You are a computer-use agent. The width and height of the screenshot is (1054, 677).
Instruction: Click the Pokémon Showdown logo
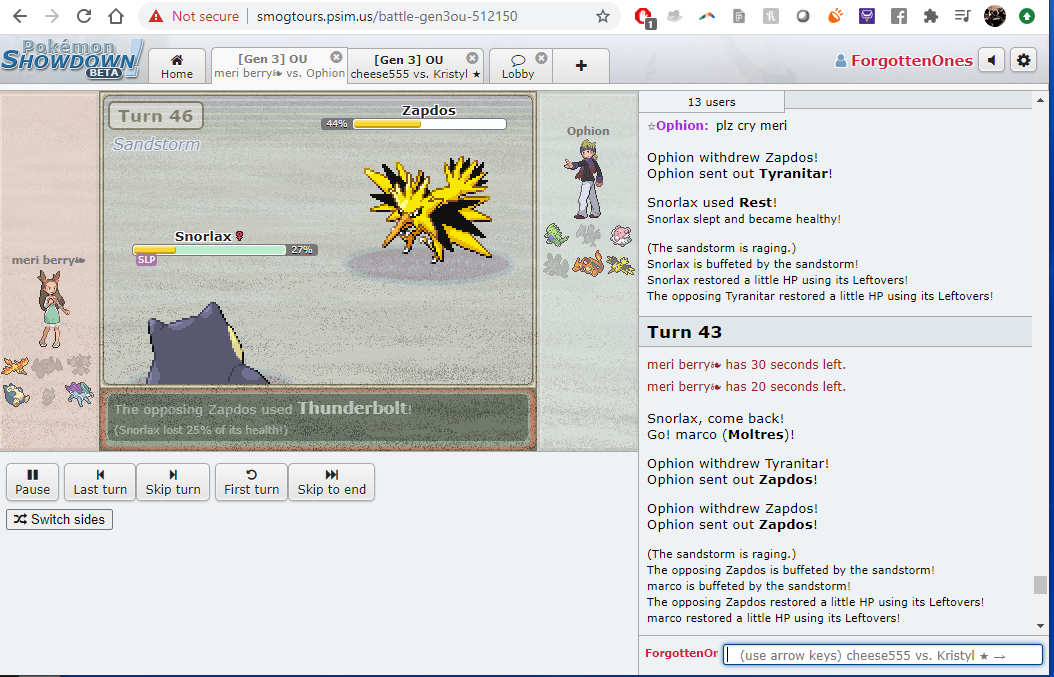click(x=72, y=59)
